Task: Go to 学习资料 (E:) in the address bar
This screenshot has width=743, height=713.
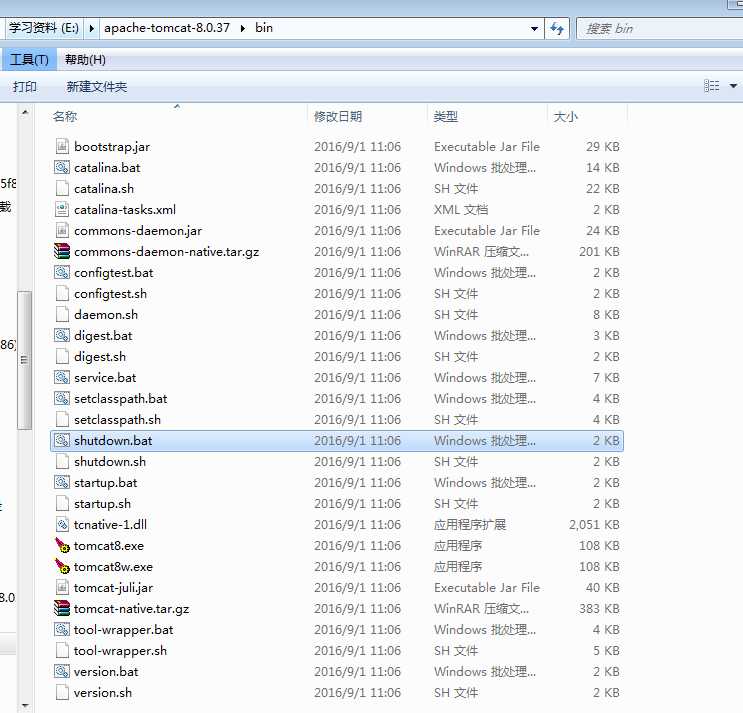Action: [x=44, y=28]
